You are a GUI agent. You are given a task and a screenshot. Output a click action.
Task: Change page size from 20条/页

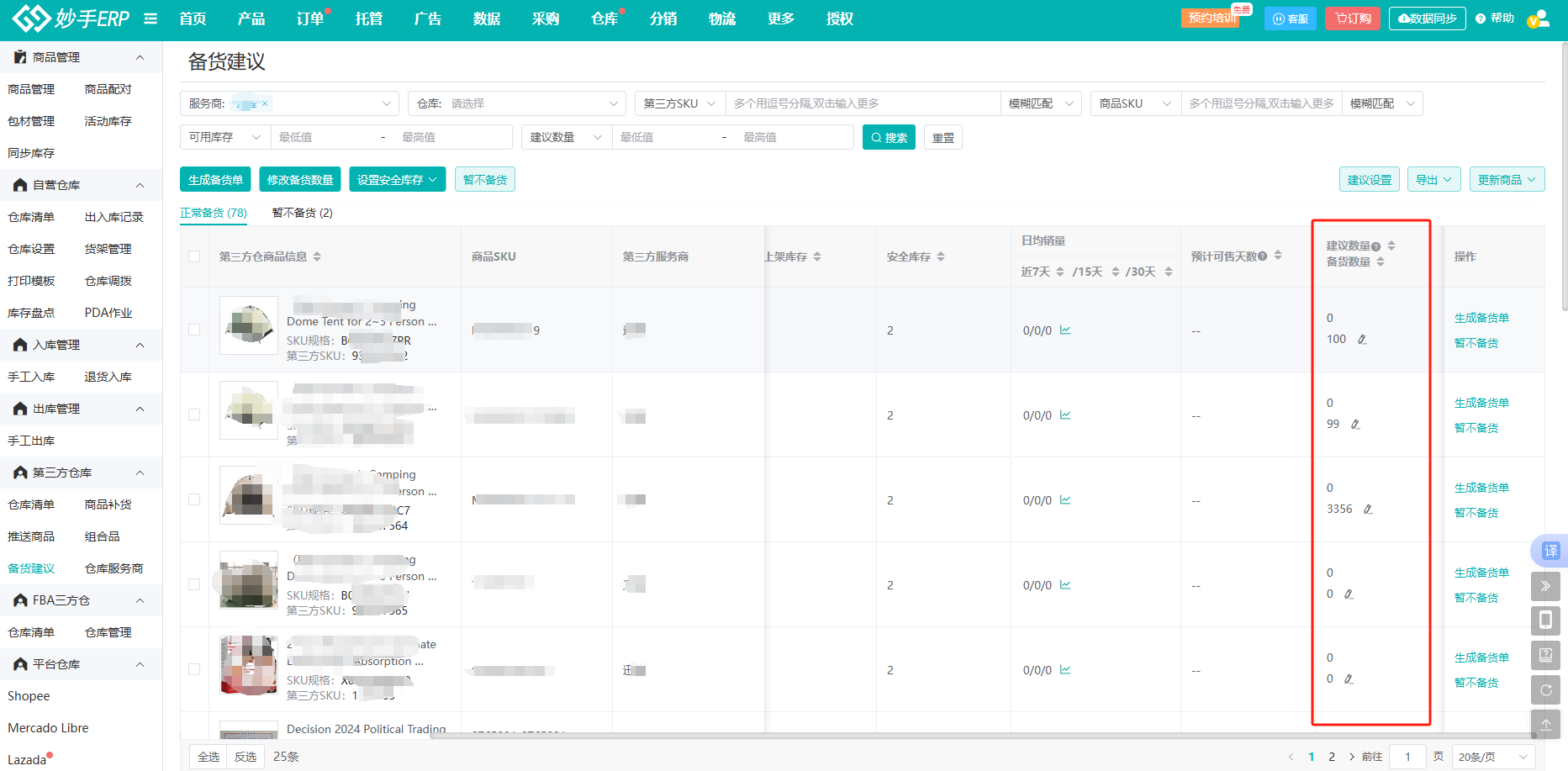pos(1493,757)
